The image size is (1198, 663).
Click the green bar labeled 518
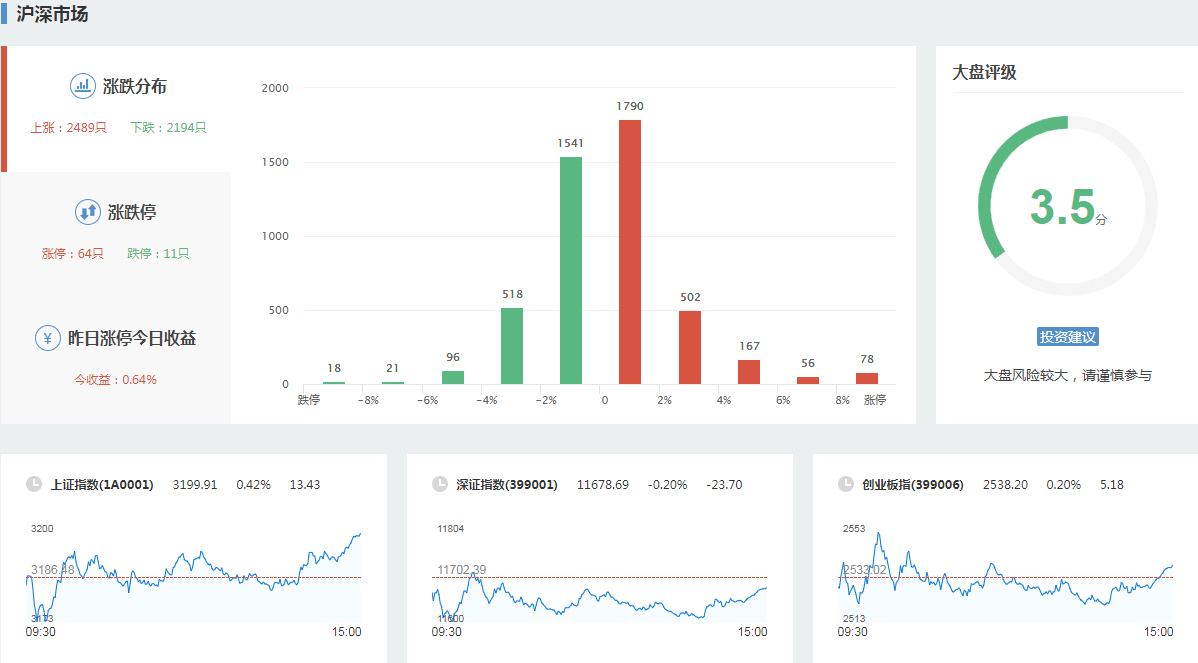(x=512, y=346)
